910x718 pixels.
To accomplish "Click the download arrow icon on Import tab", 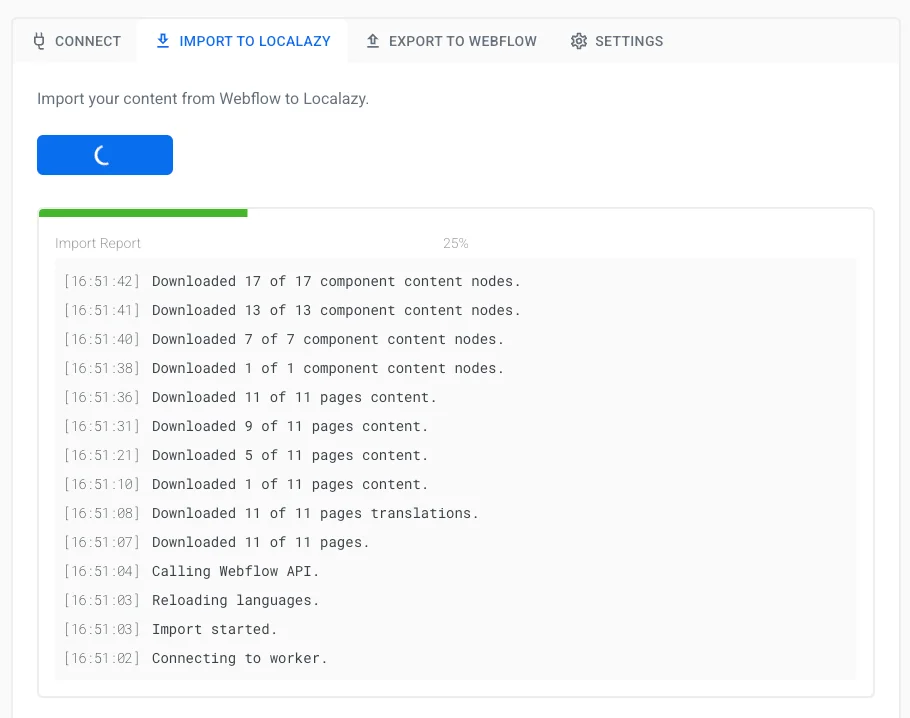I will [x=163, y=41].
